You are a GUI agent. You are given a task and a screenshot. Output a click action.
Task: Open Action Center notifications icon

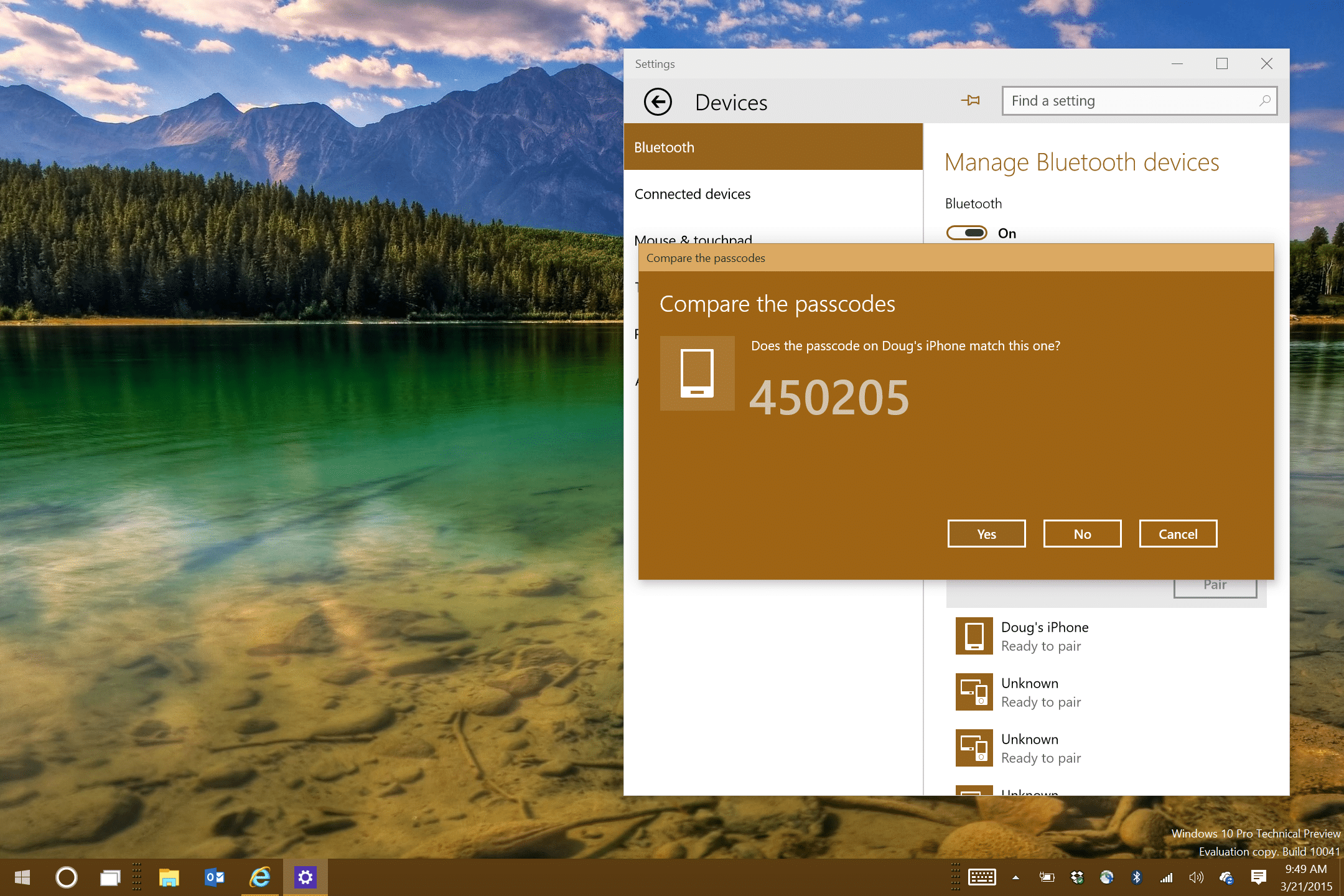(1259, 877)
